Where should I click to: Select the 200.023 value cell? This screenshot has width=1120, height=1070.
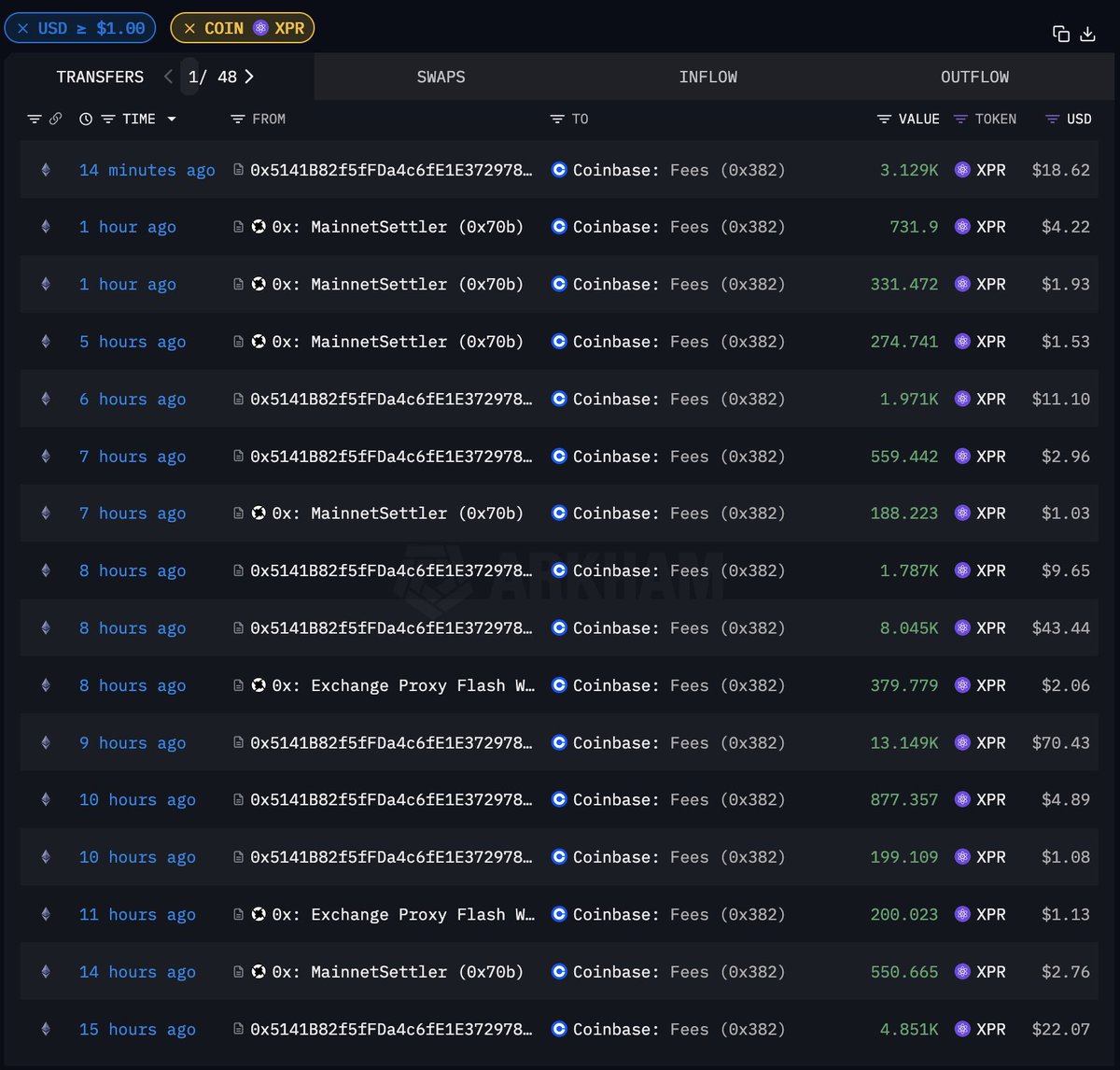click(x=904, y=914)
